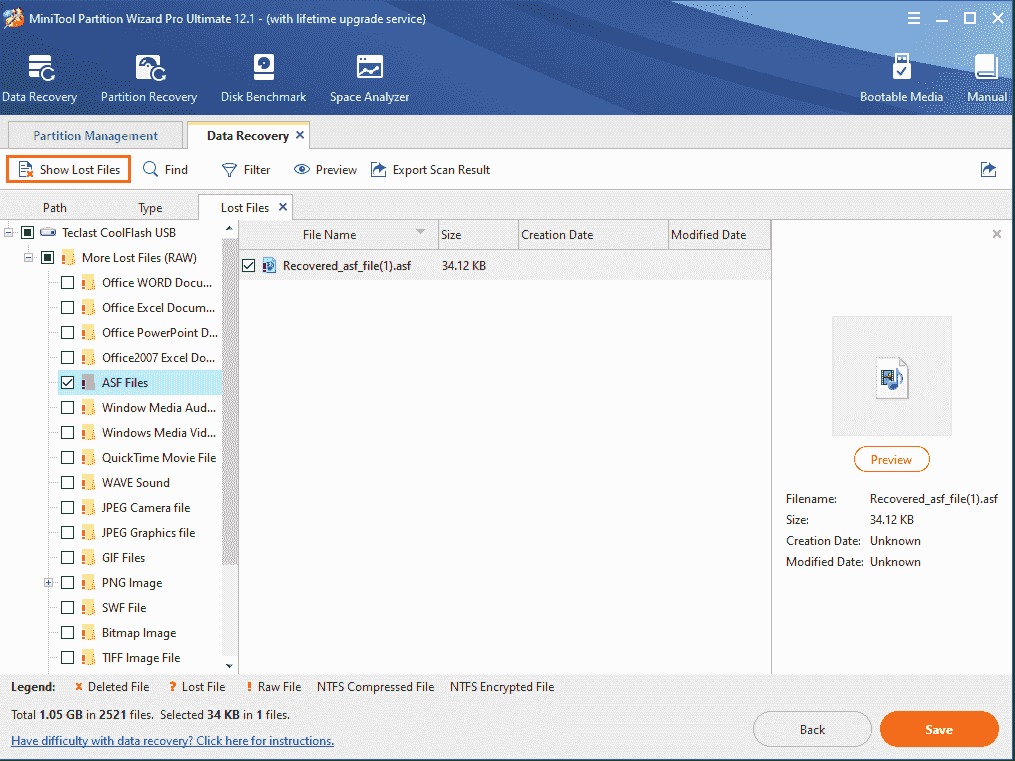
Task: Select the PNG Image checkbox
Action: pos(67,582)
